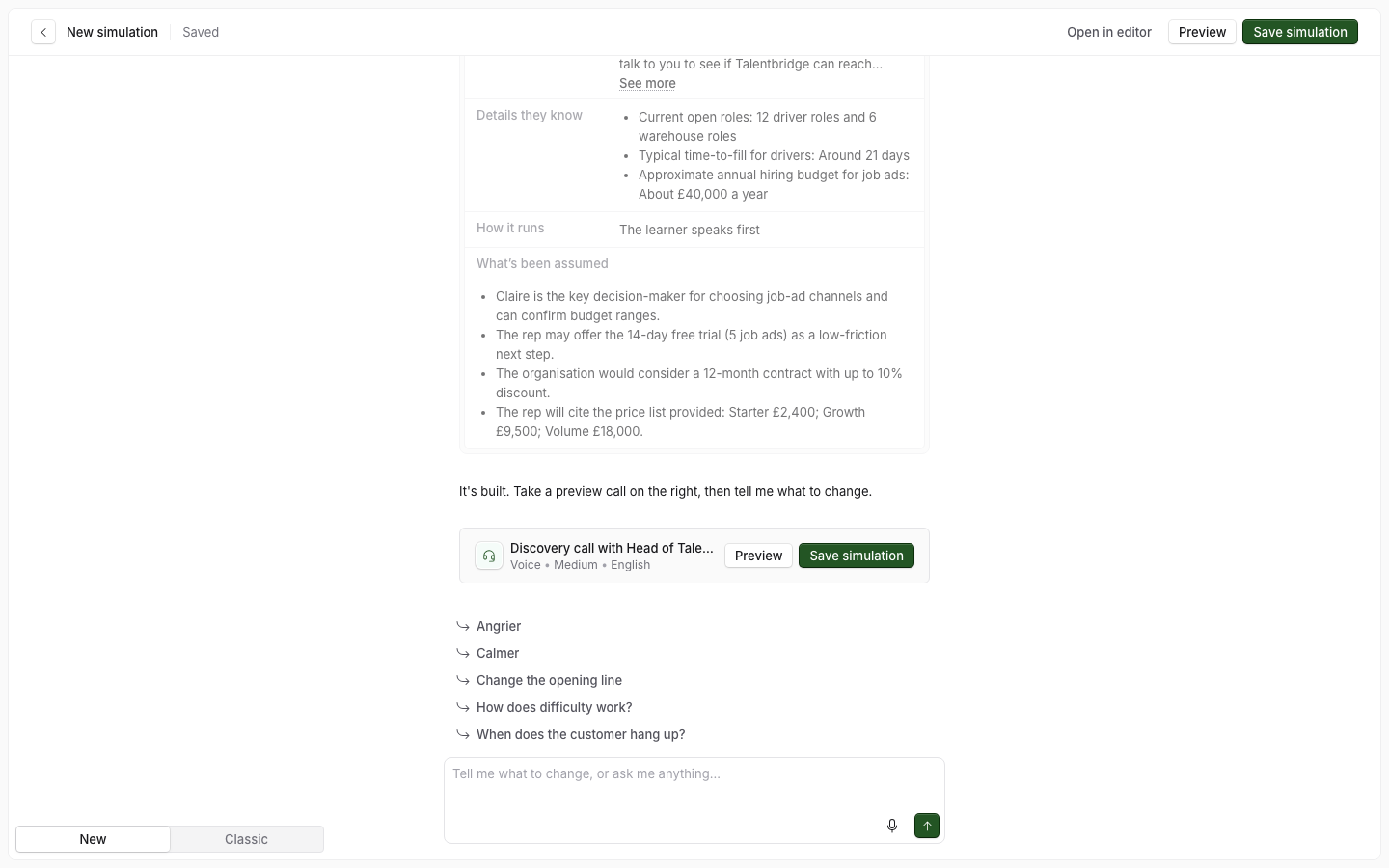The width and height of the screenshot is (1389, 868).
Task: Click the Current open roles bullet
Action: tap(757, 126)
